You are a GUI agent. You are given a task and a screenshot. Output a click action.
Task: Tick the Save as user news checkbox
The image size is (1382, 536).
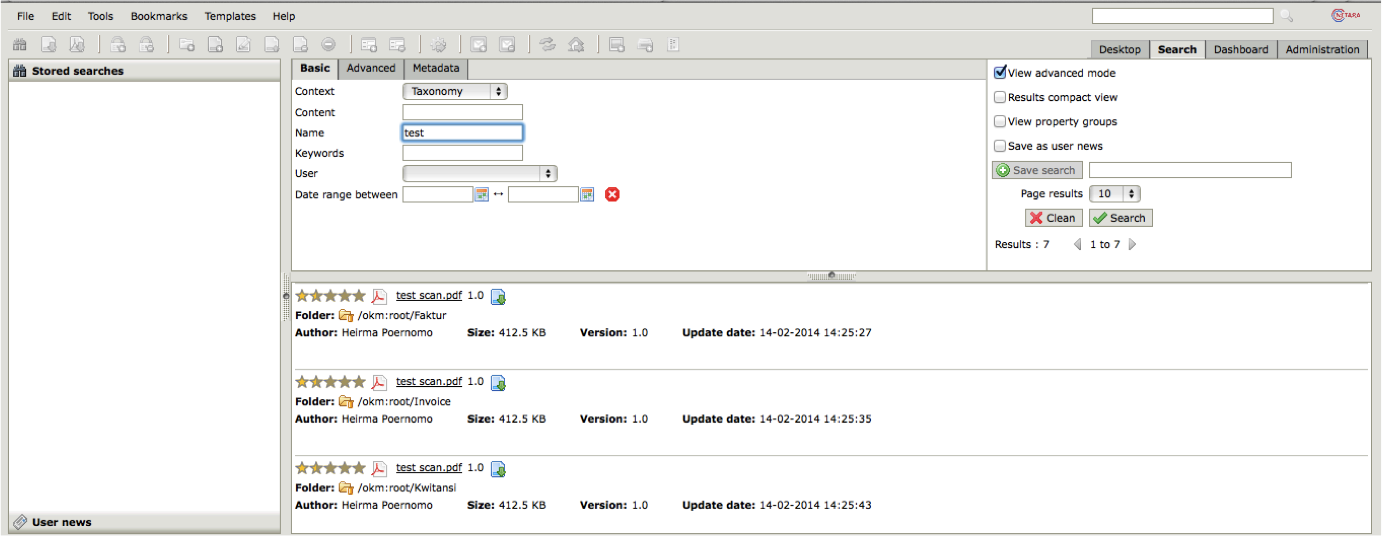coord(1000,146)
